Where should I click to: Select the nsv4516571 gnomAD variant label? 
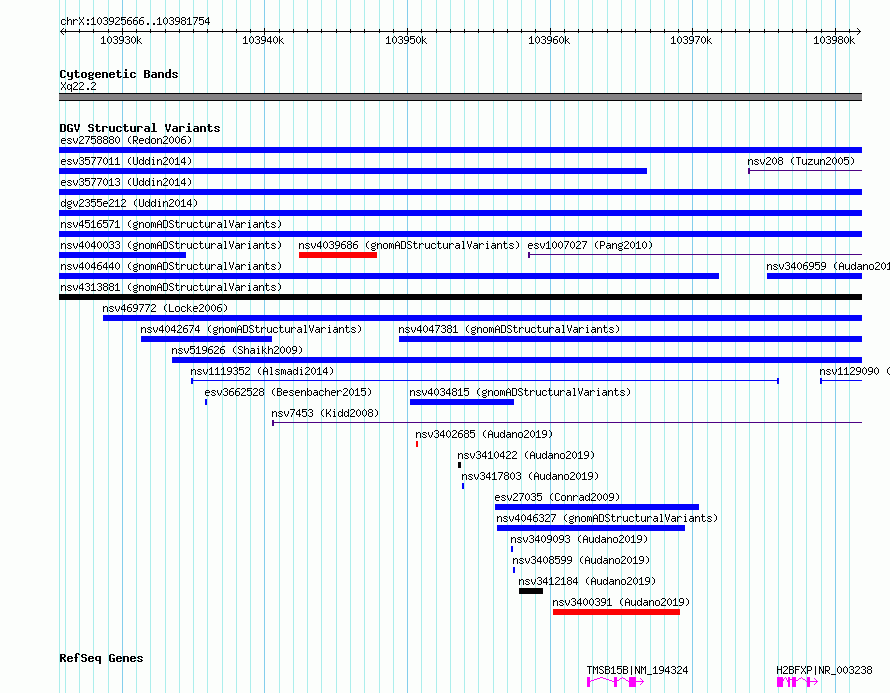point(171,224)
